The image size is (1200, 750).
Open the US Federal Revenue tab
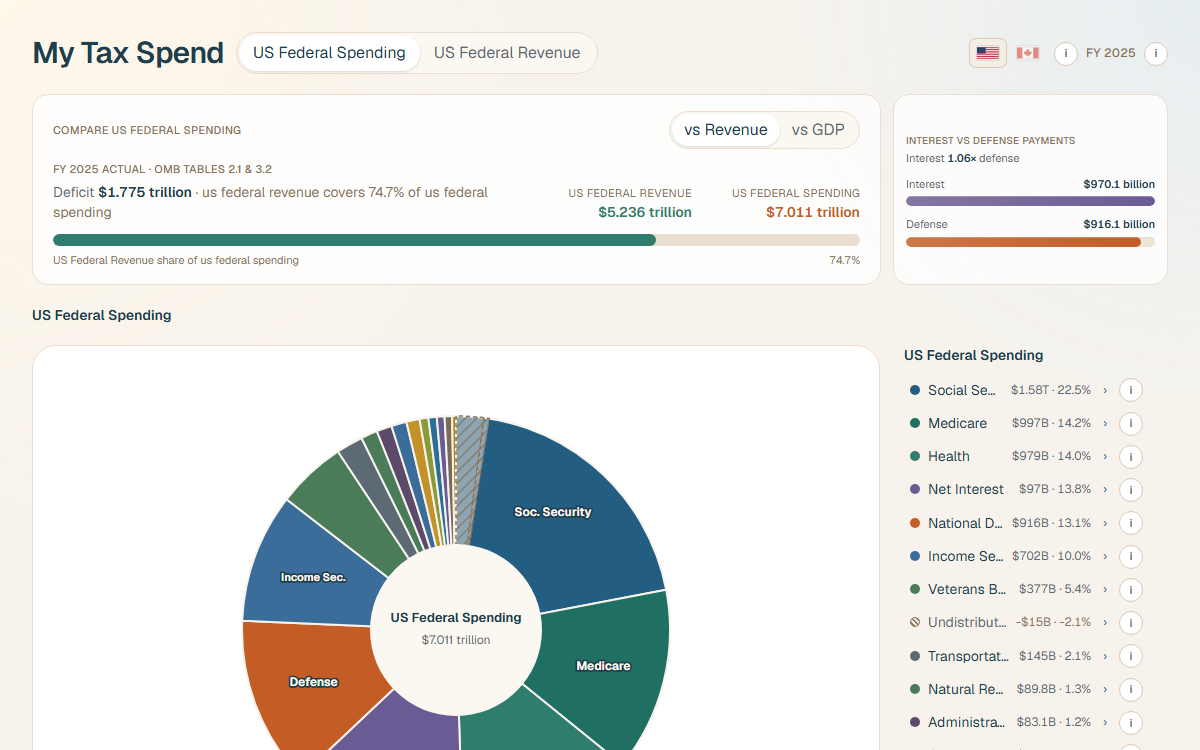[x=507, y=53]
